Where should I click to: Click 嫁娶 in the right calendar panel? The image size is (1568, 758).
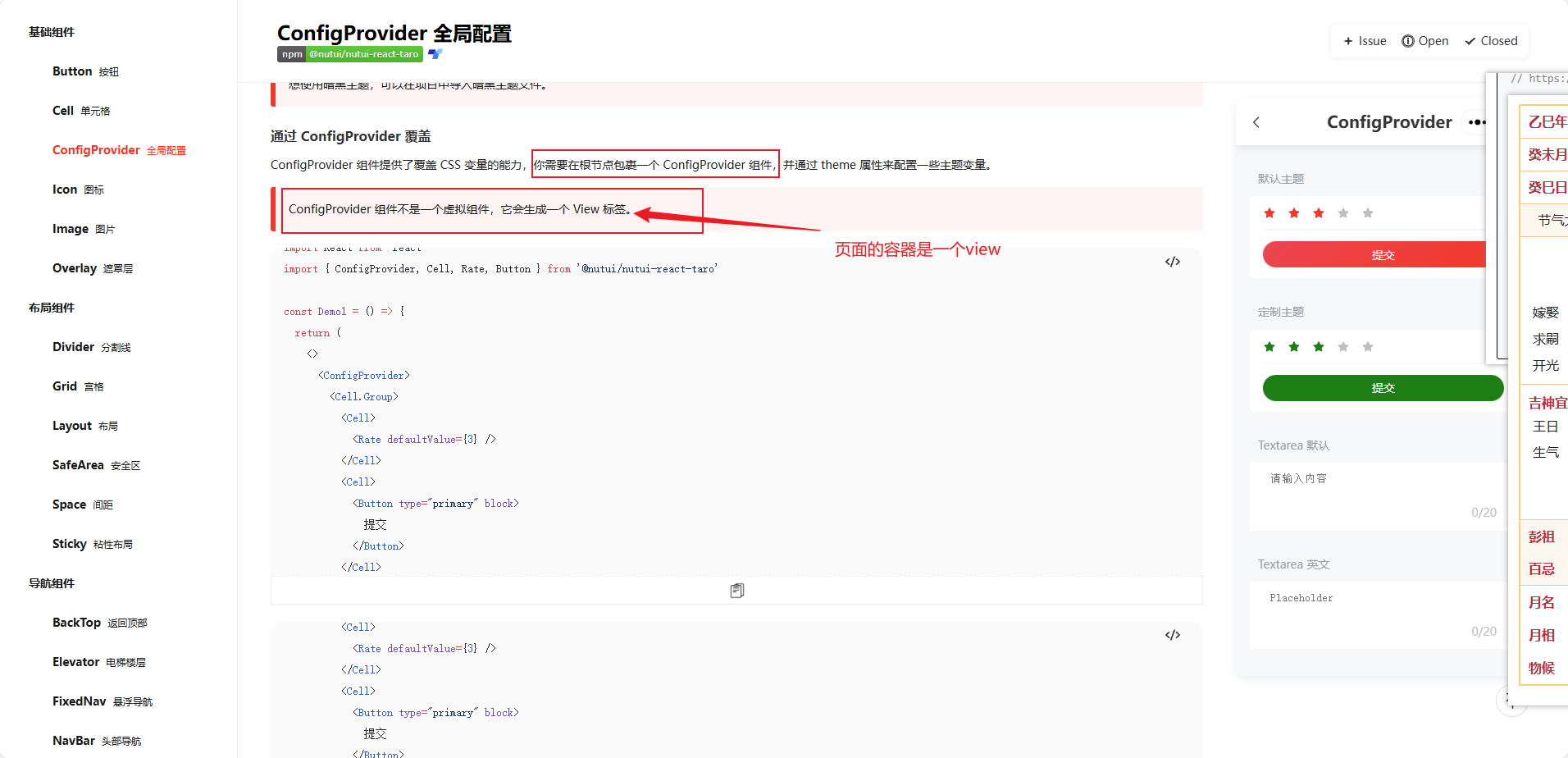coord(1546,313)
